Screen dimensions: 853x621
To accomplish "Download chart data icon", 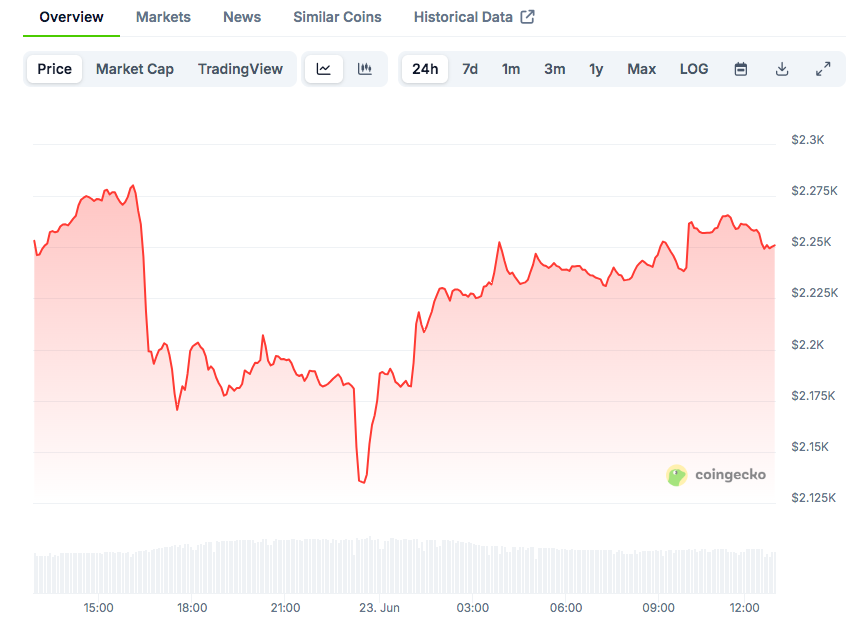I will [x=782, y=69].
